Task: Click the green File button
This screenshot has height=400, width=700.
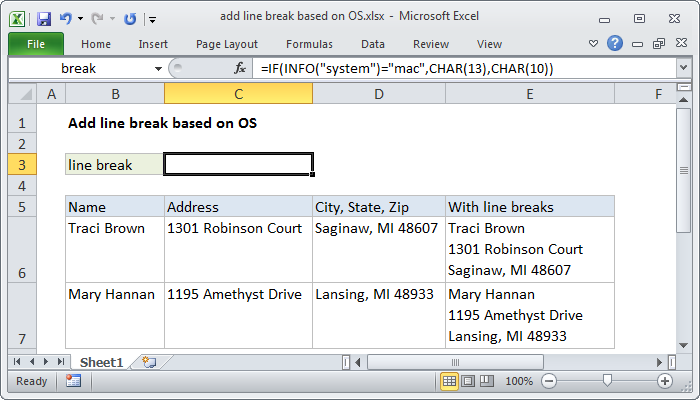Action: click(35, 44)
